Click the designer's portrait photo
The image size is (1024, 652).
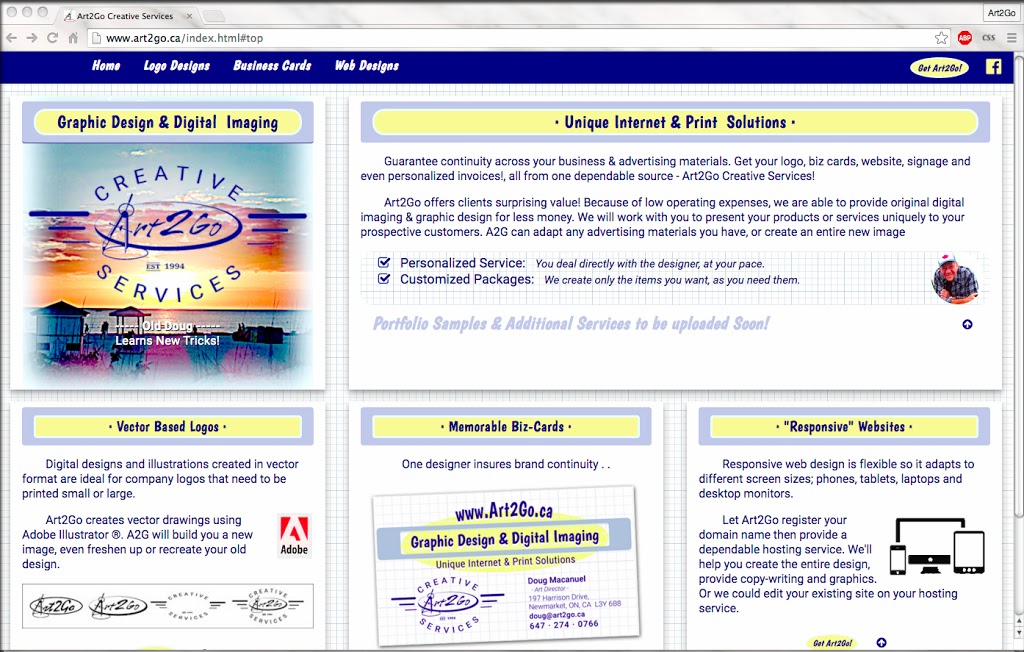(955, 278)
